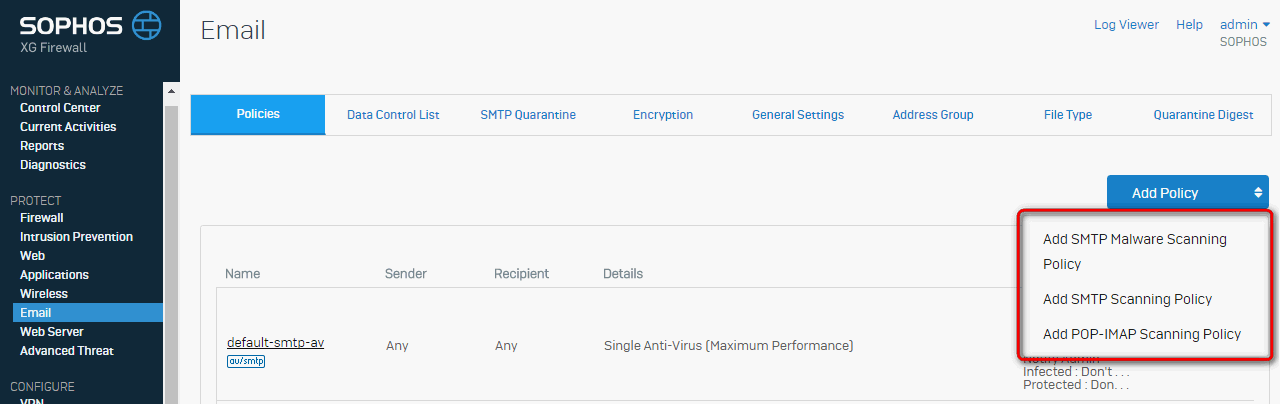Click the sidebar vertical scrollbar

[x=170, y=252]
